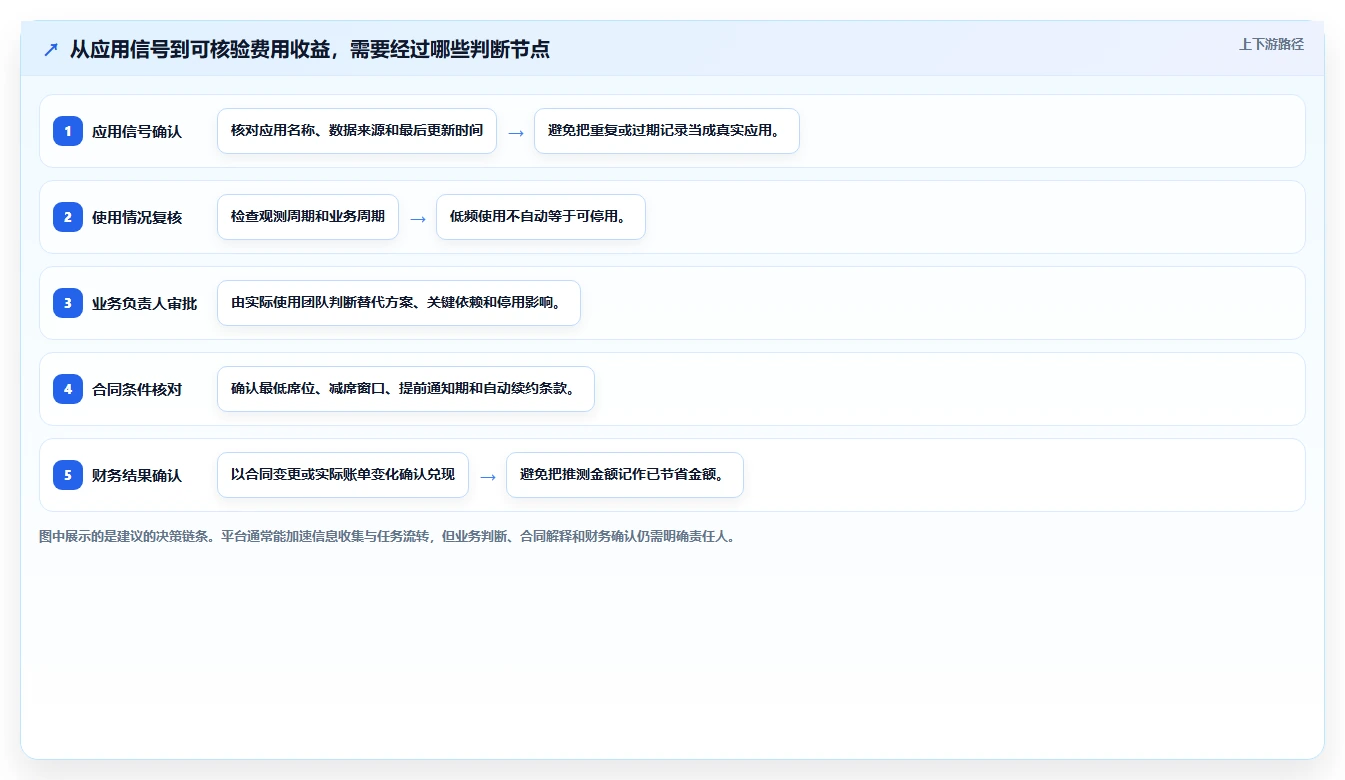Click the box 检查观测周期和业务周期

308,217
